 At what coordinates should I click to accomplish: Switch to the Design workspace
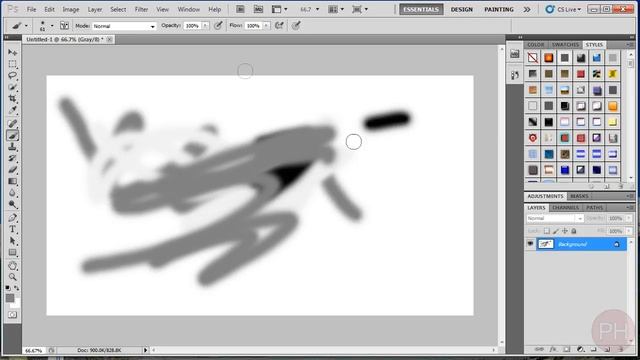pyautogui.click(x=462, y=9)
